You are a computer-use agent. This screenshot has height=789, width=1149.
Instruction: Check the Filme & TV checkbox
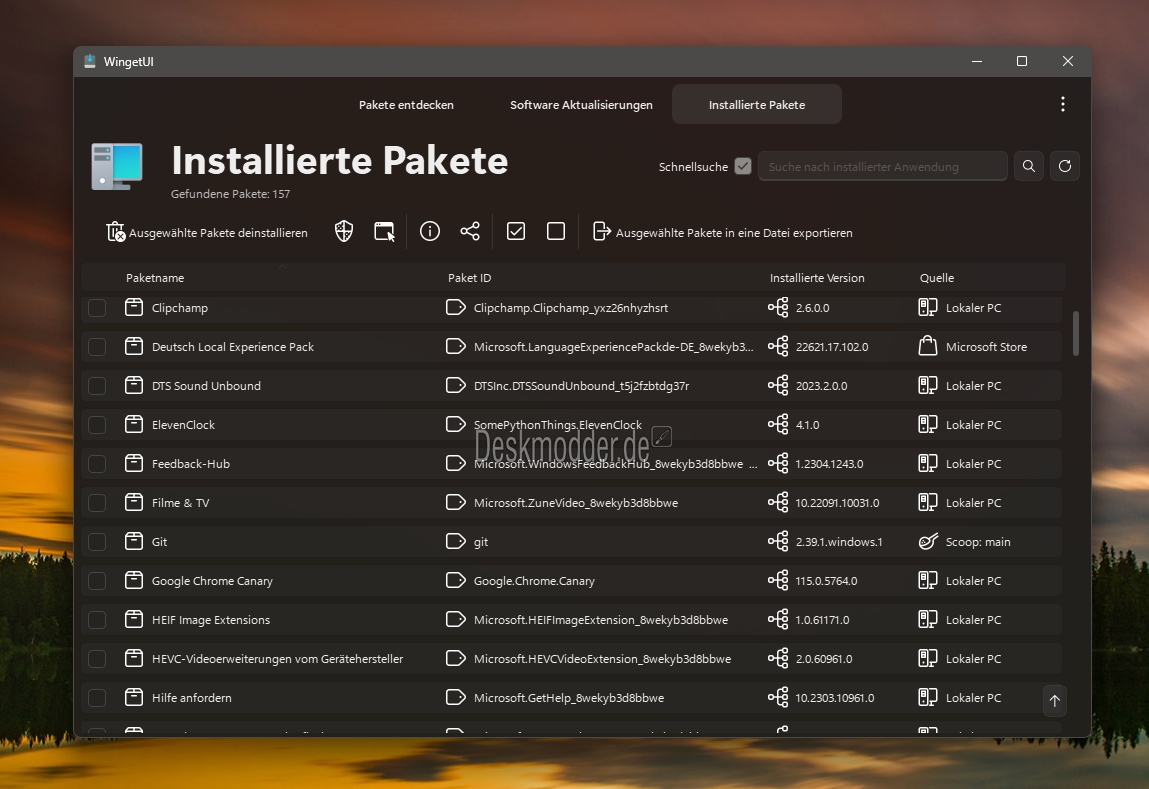(97, 503)
